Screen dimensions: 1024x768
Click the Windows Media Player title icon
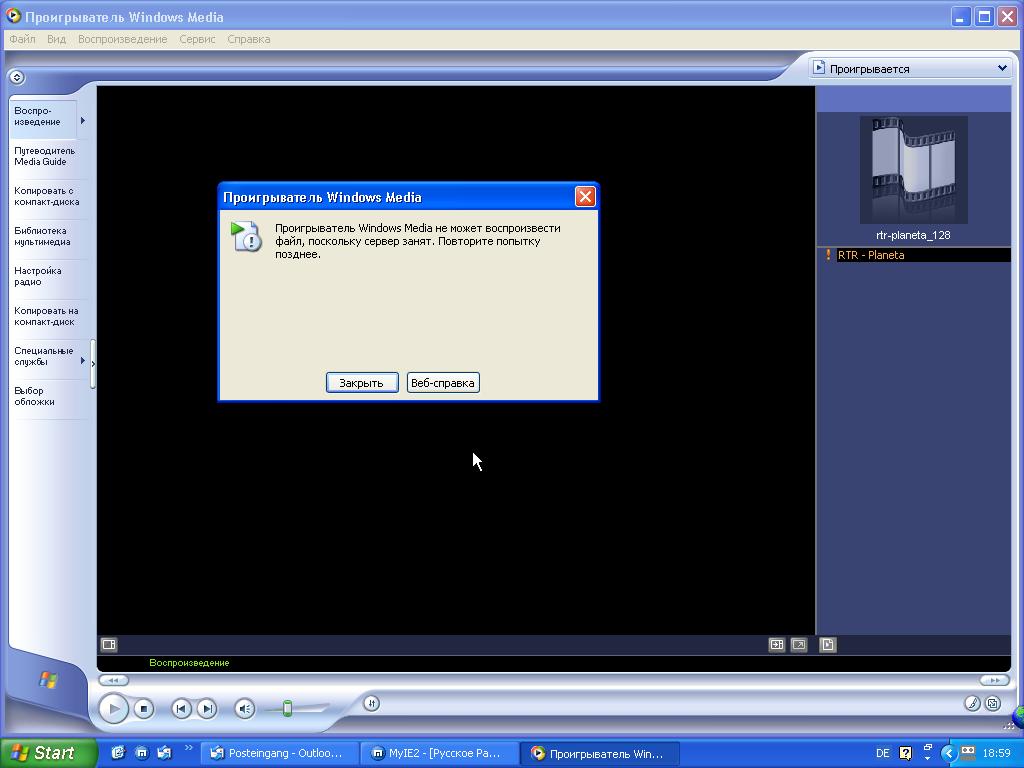pos(13,16)
